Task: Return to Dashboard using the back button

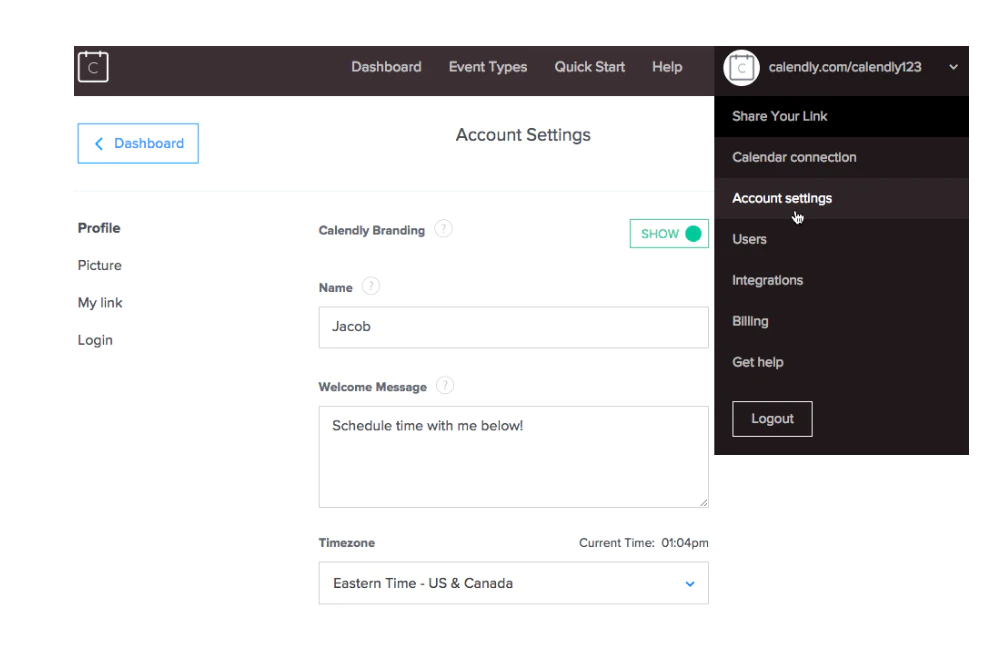Action: pos(138,143)
